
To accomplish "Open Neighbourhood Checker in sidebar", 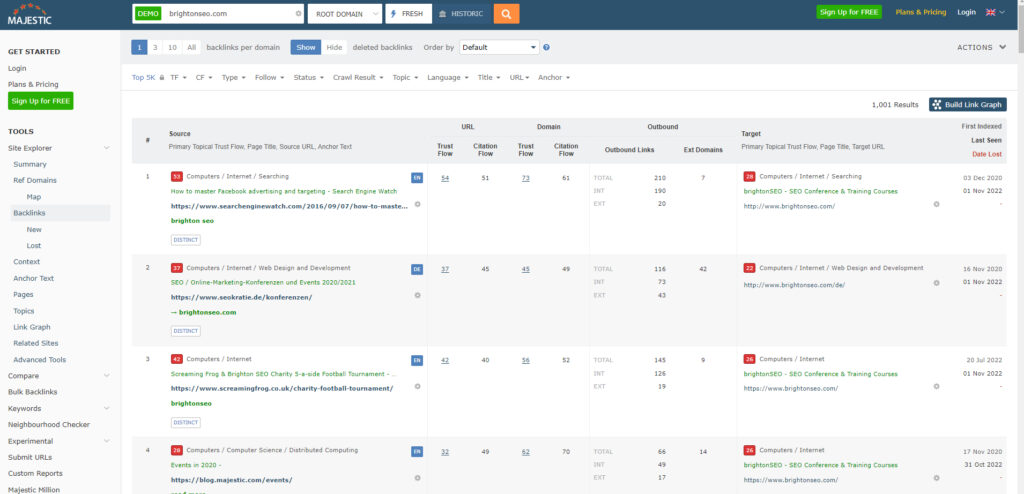I will click(x=49, y=425).
